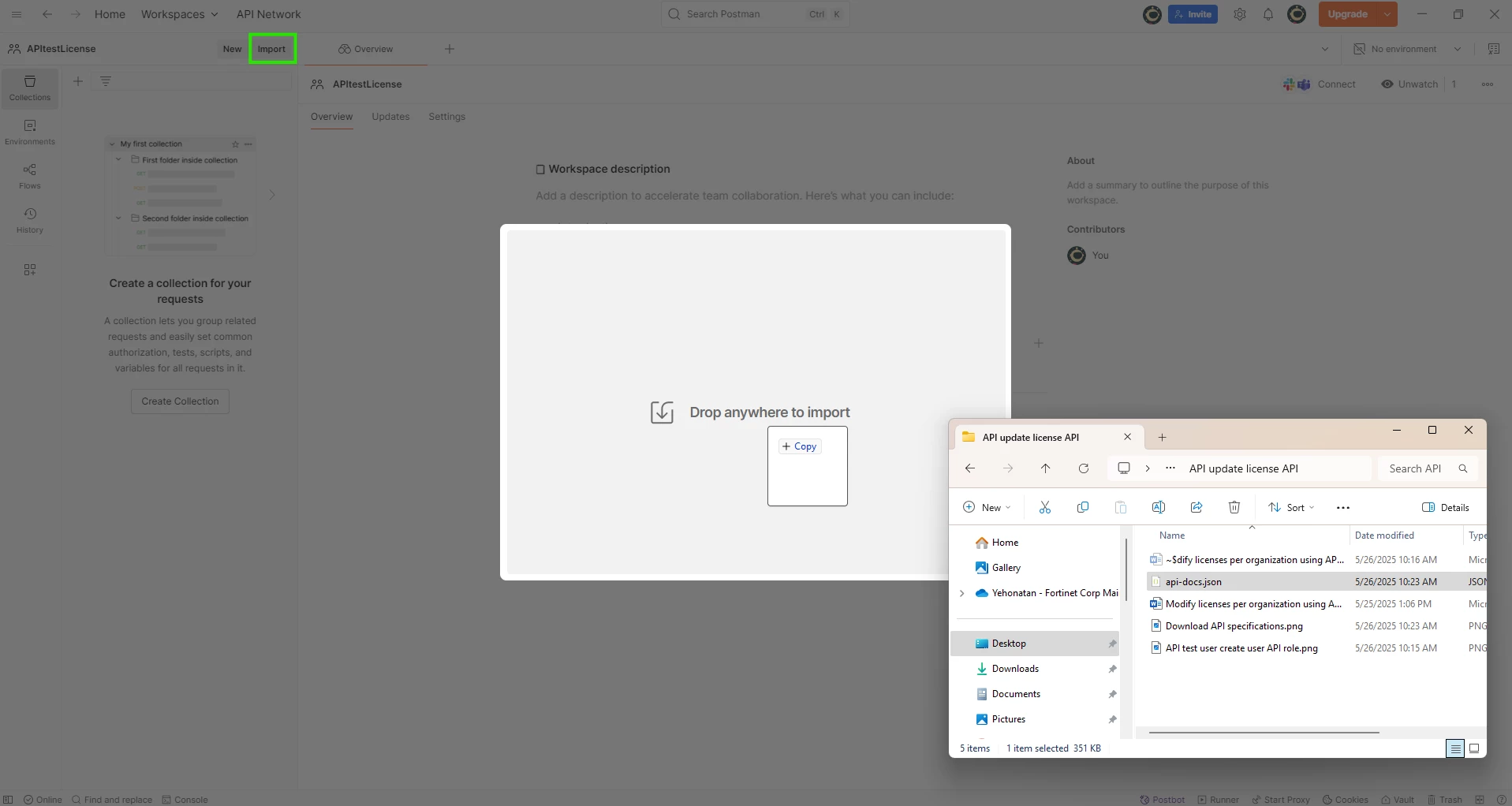The image size is (1512, 806).
Task: Open the Flows sidebar panel
Action: (30, 177)
